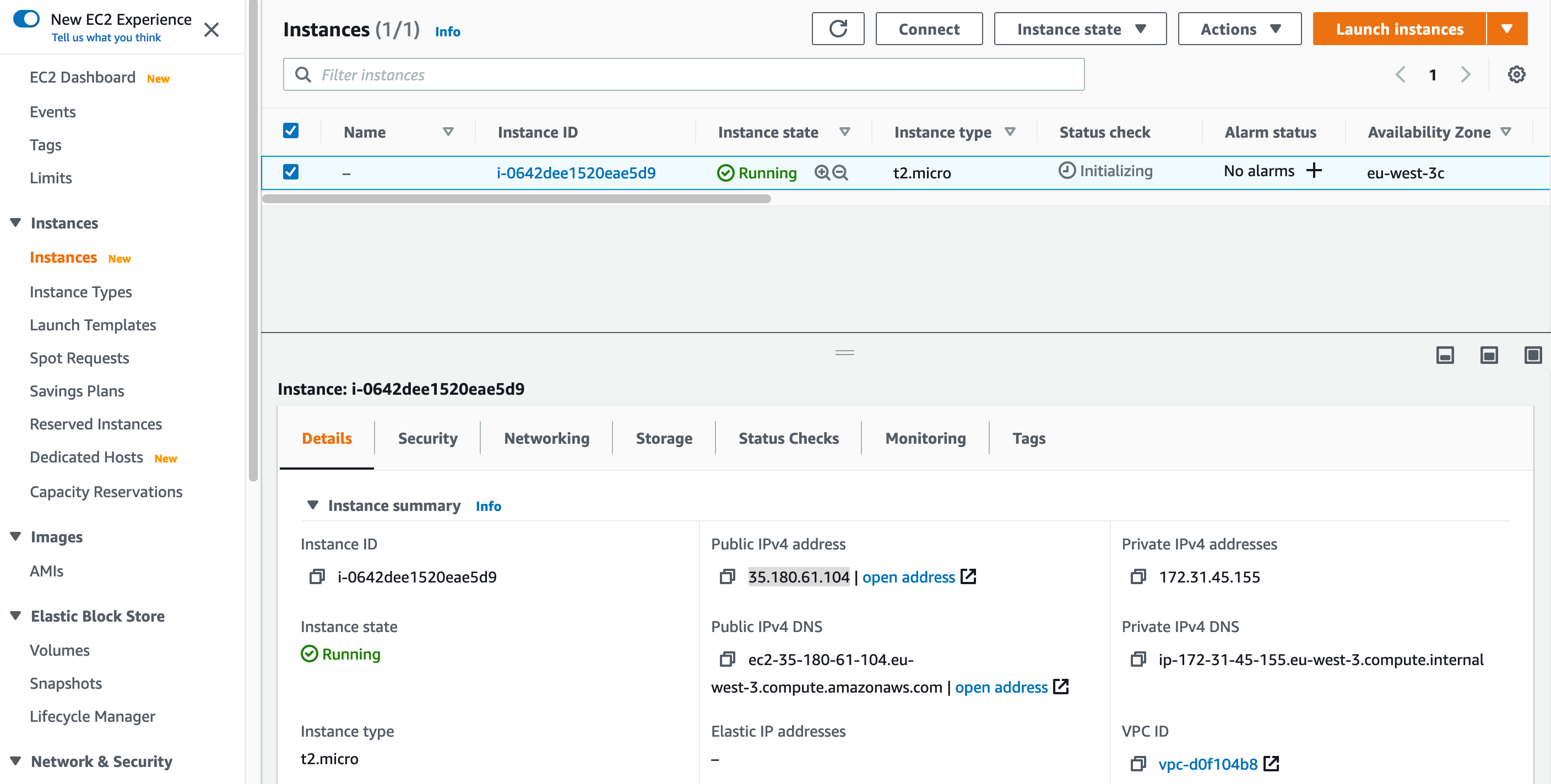Add an alarm via the No alarms plus icon

(1314, 171)
